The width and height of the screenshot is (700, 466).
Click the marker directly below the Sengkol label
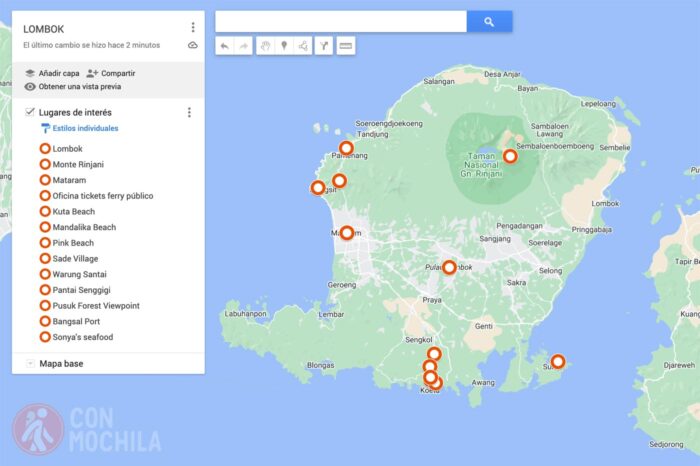434,354
